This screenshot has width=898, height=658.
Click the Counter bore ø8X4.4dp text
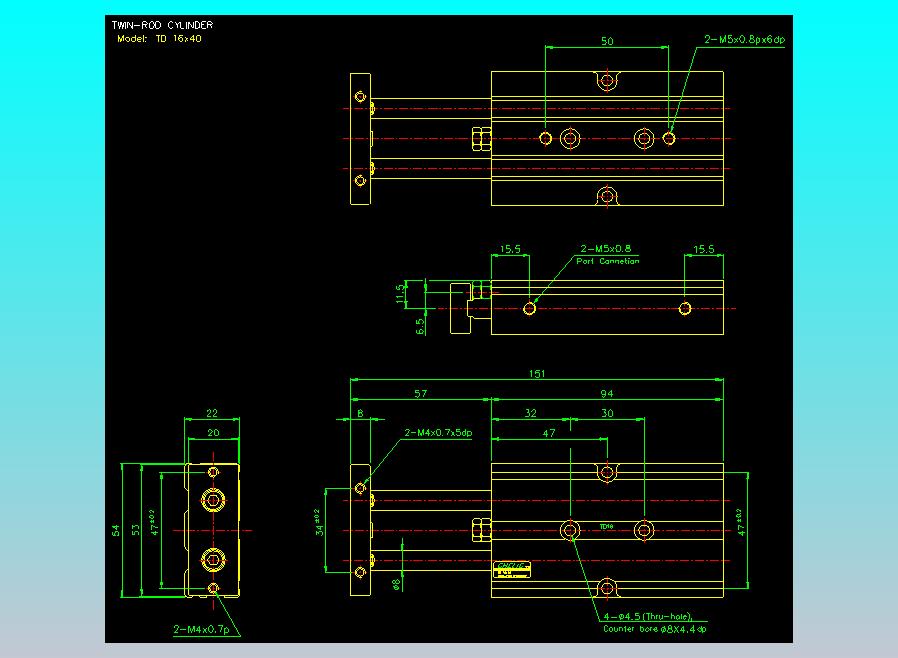(655, 629)
